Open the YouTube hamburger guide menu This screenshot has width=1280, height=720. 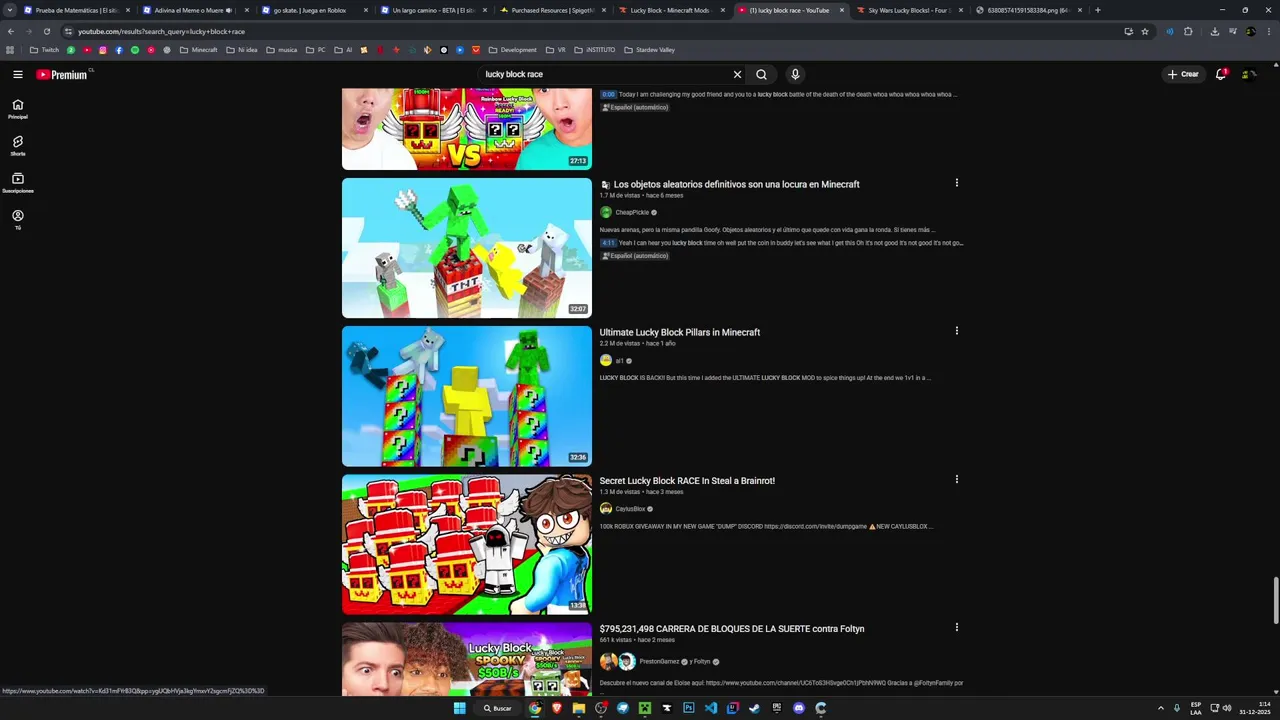click(x=17, y=74)
